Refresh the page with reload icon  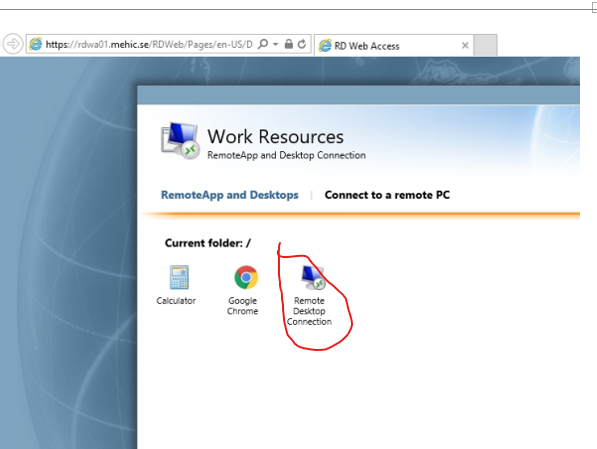click(x=302, y=44)
